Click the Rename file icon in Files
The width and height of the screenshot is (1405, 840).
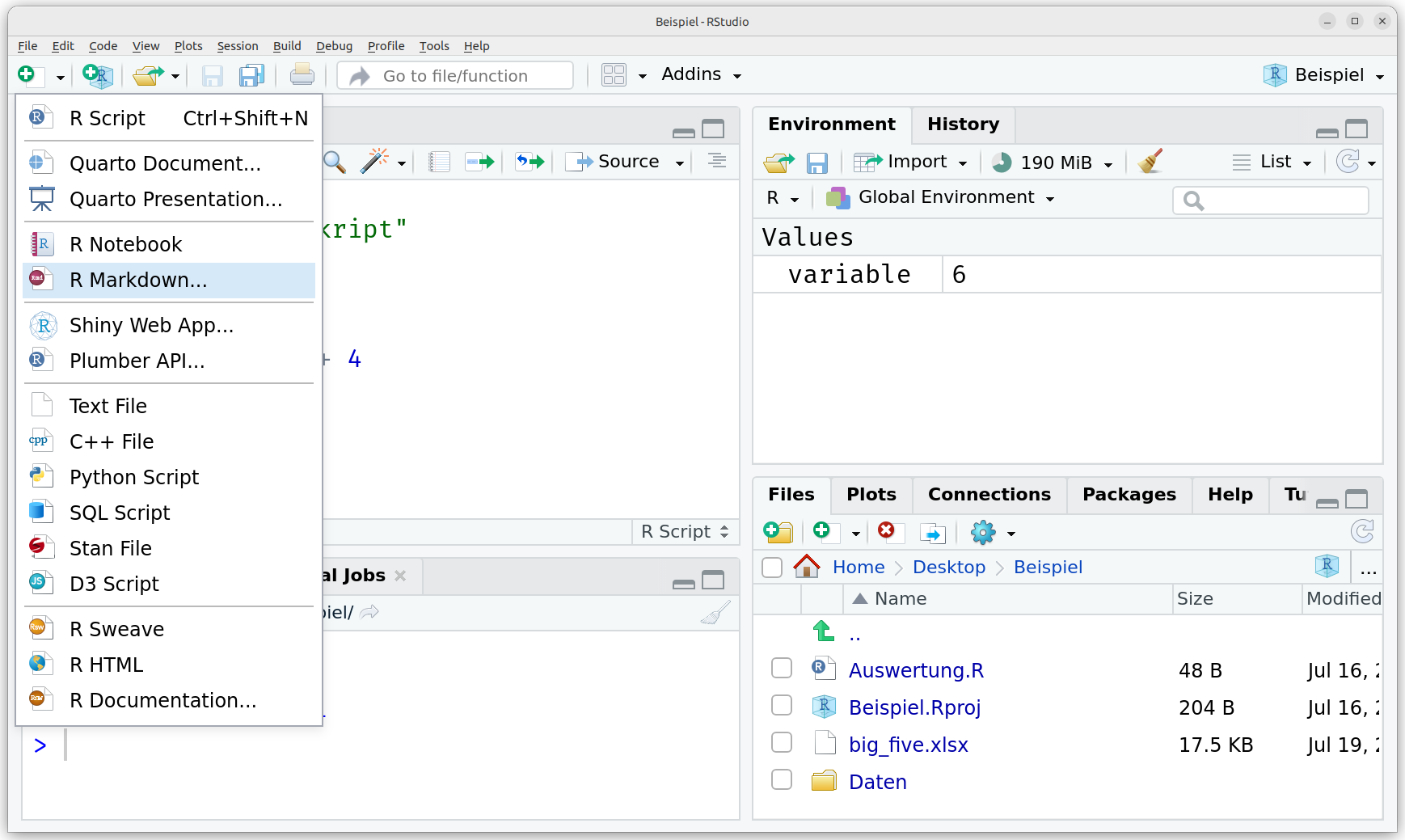(933, 533)
